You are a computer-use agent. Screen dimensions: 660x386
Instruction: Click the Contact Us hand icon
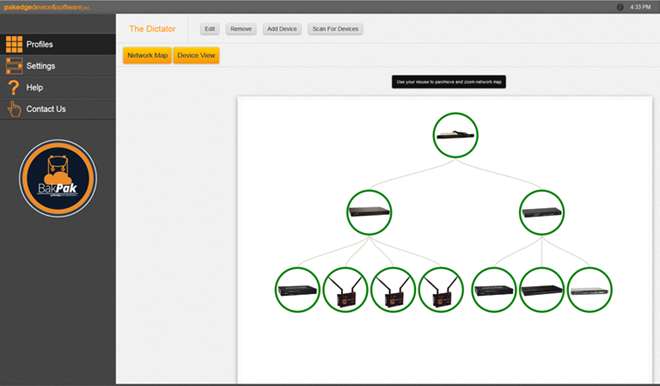coord(14,109)
